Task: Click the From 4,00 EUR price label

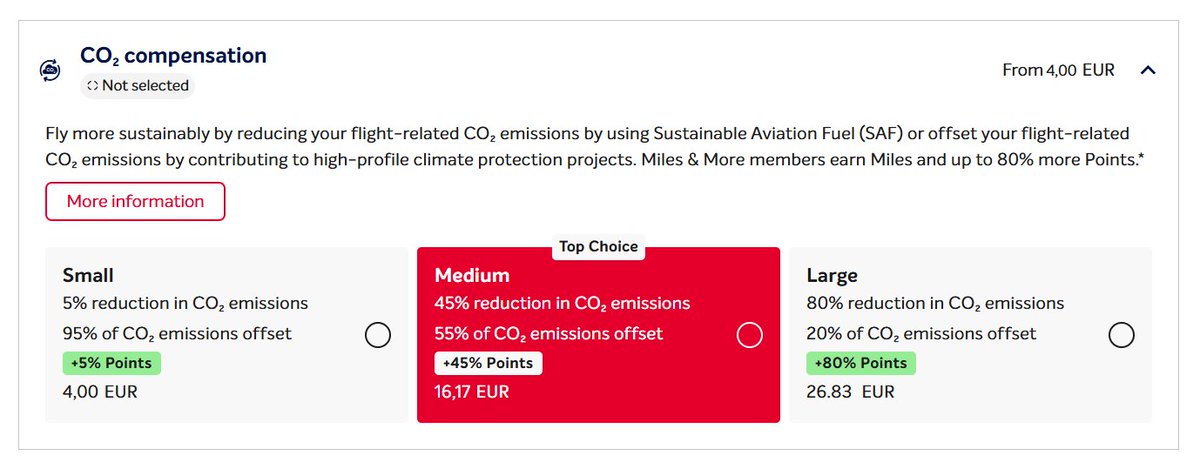Action: 1058,70
